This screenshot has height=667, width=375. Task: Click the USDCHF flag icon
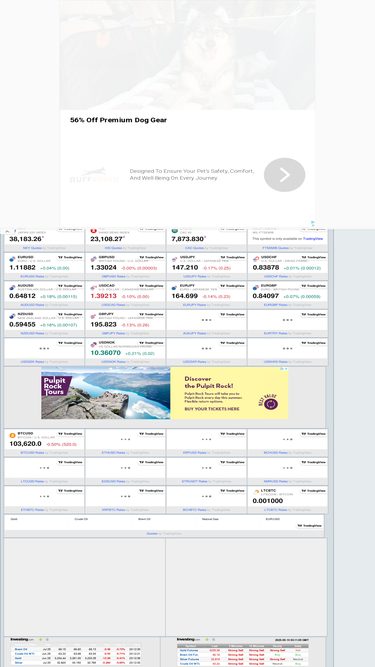tap(256, 259)
